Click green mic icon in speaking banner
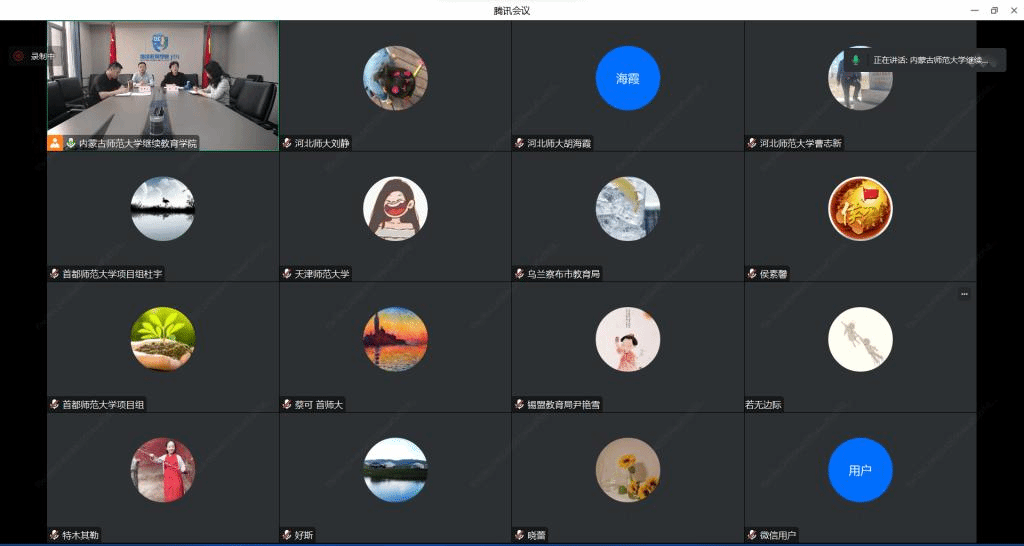 point(856,60)
